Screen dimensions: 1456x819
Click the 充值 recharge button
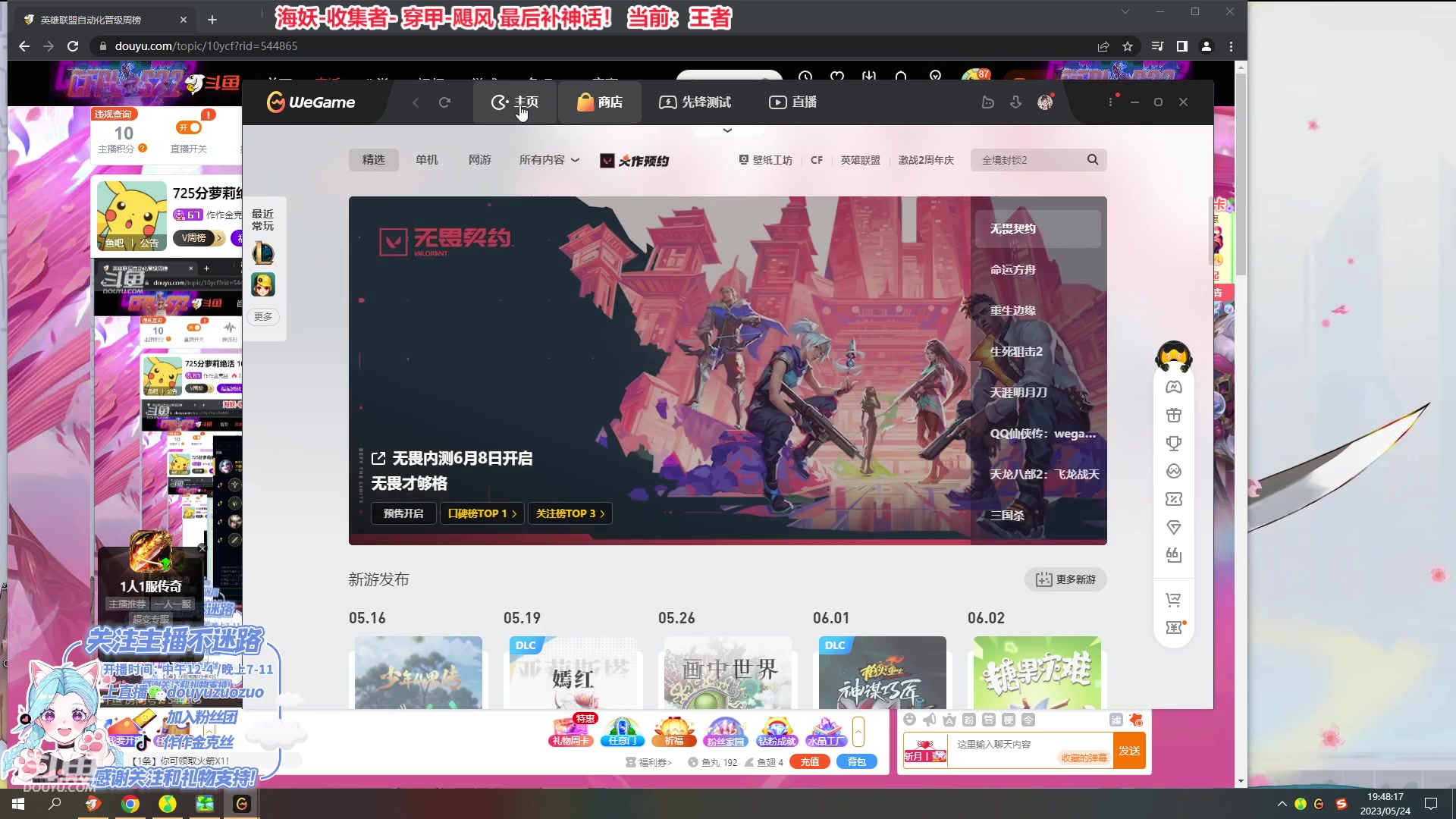pos(810,762)
